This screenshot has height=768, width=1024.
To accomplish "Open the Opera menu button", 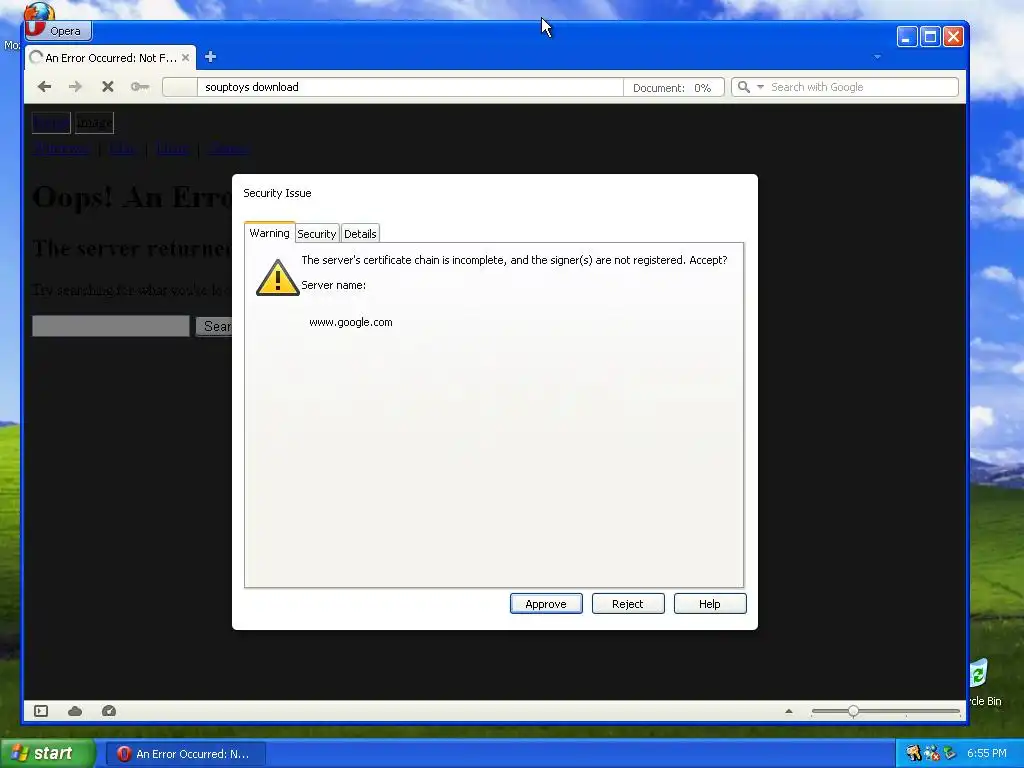I will (x=58, y=31).
